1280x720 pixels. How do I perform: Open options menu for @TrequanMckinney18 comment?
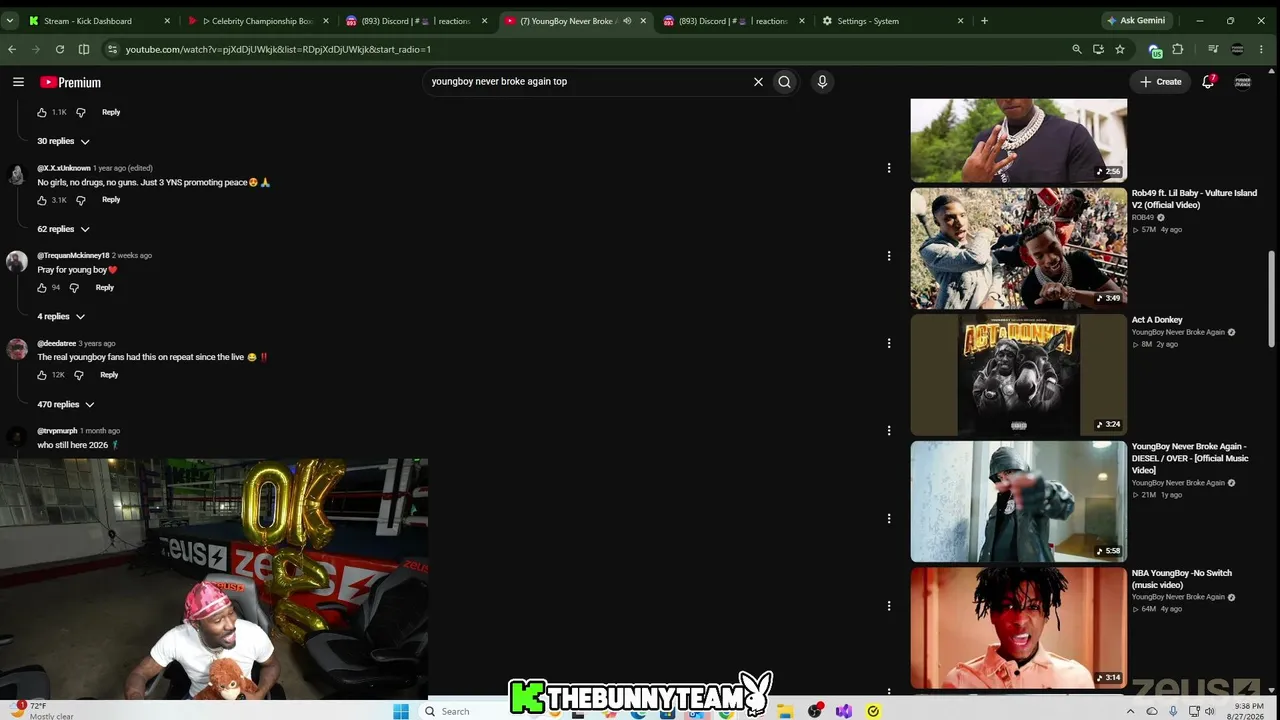point(889,256)
